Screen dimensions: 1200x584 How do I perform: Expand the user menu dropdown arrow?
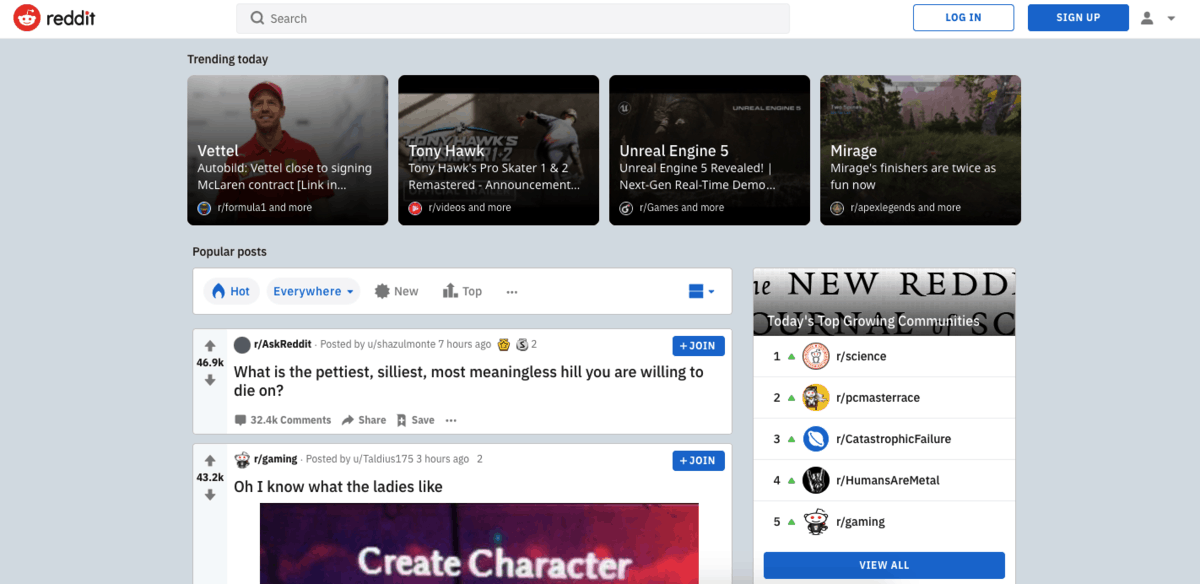point(1171,19)
